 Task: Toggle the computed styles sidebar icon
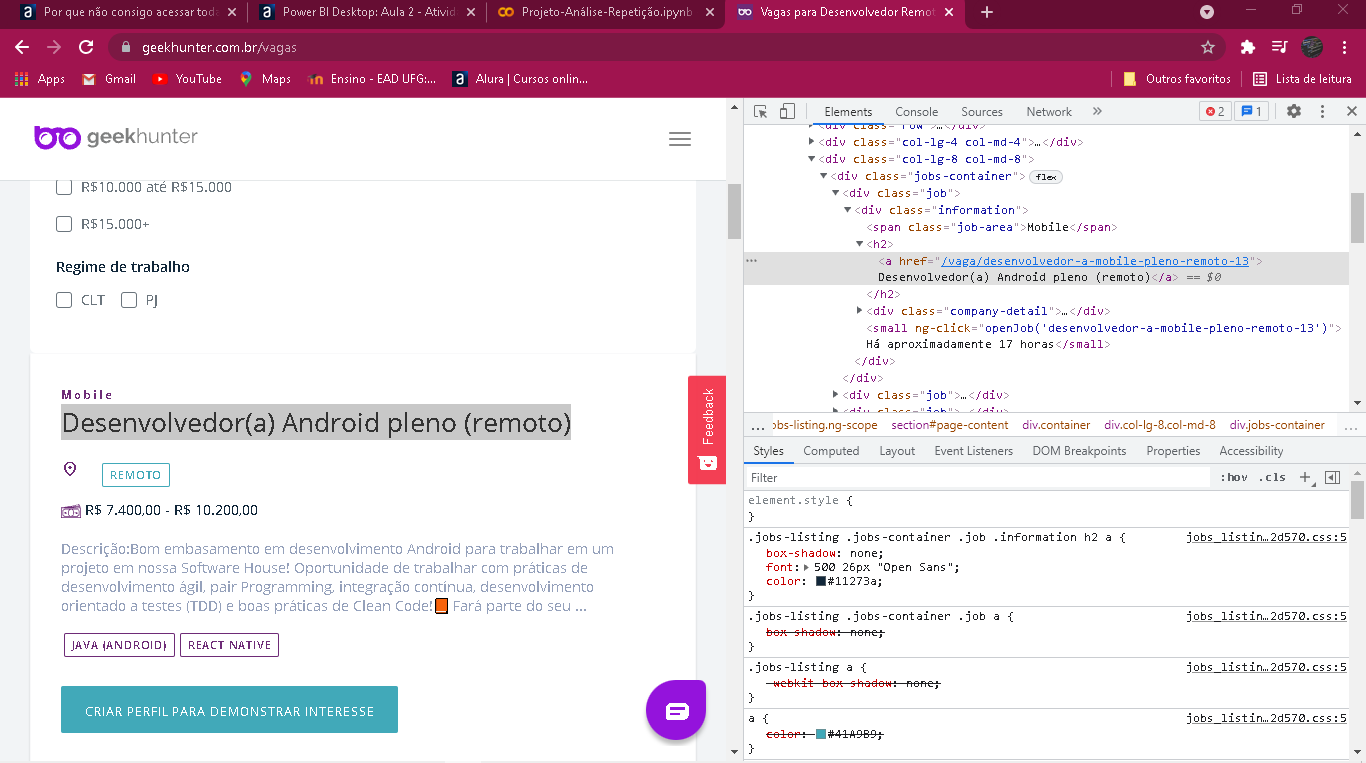coord(1332,478)
